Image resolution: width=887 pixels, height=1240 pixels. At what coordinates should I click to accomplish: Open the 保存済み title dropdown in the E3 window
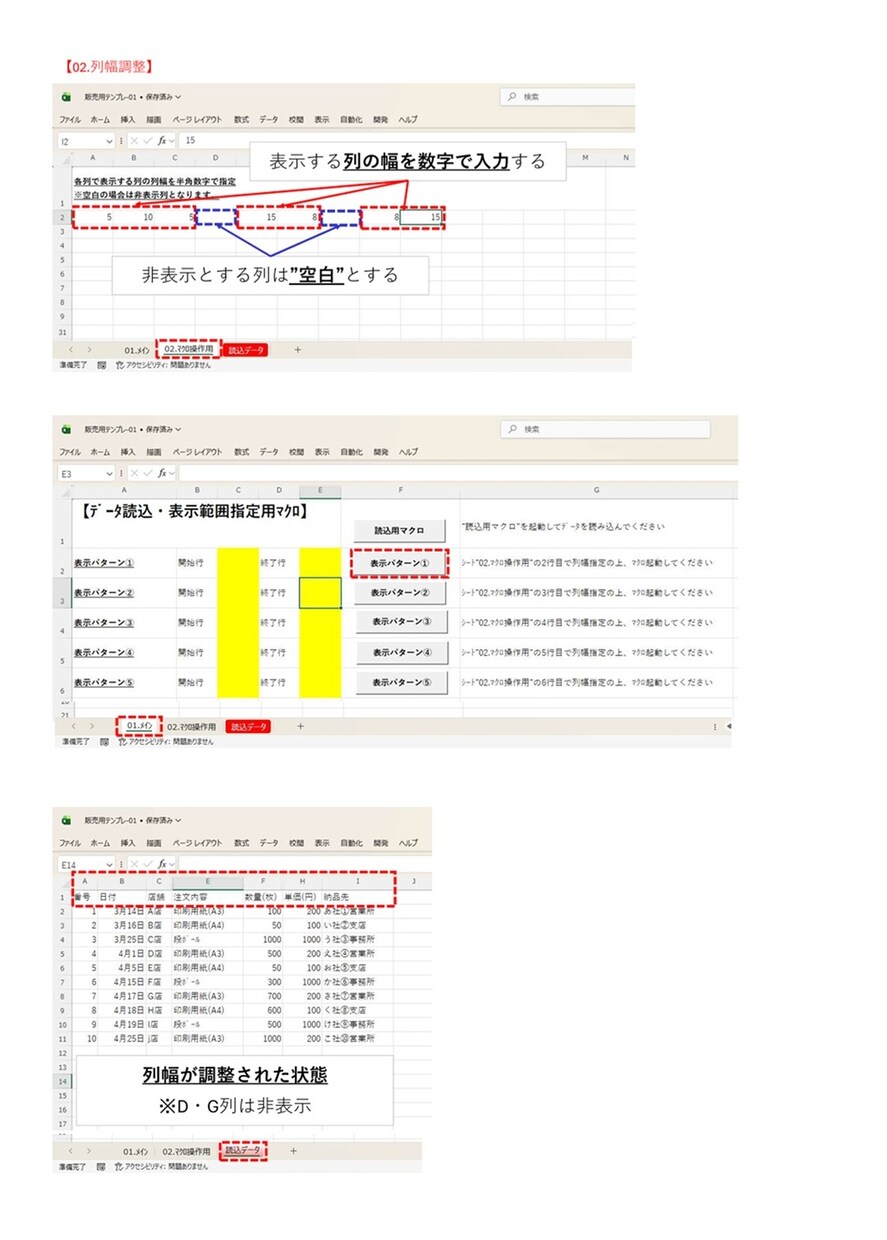point(179,429)
